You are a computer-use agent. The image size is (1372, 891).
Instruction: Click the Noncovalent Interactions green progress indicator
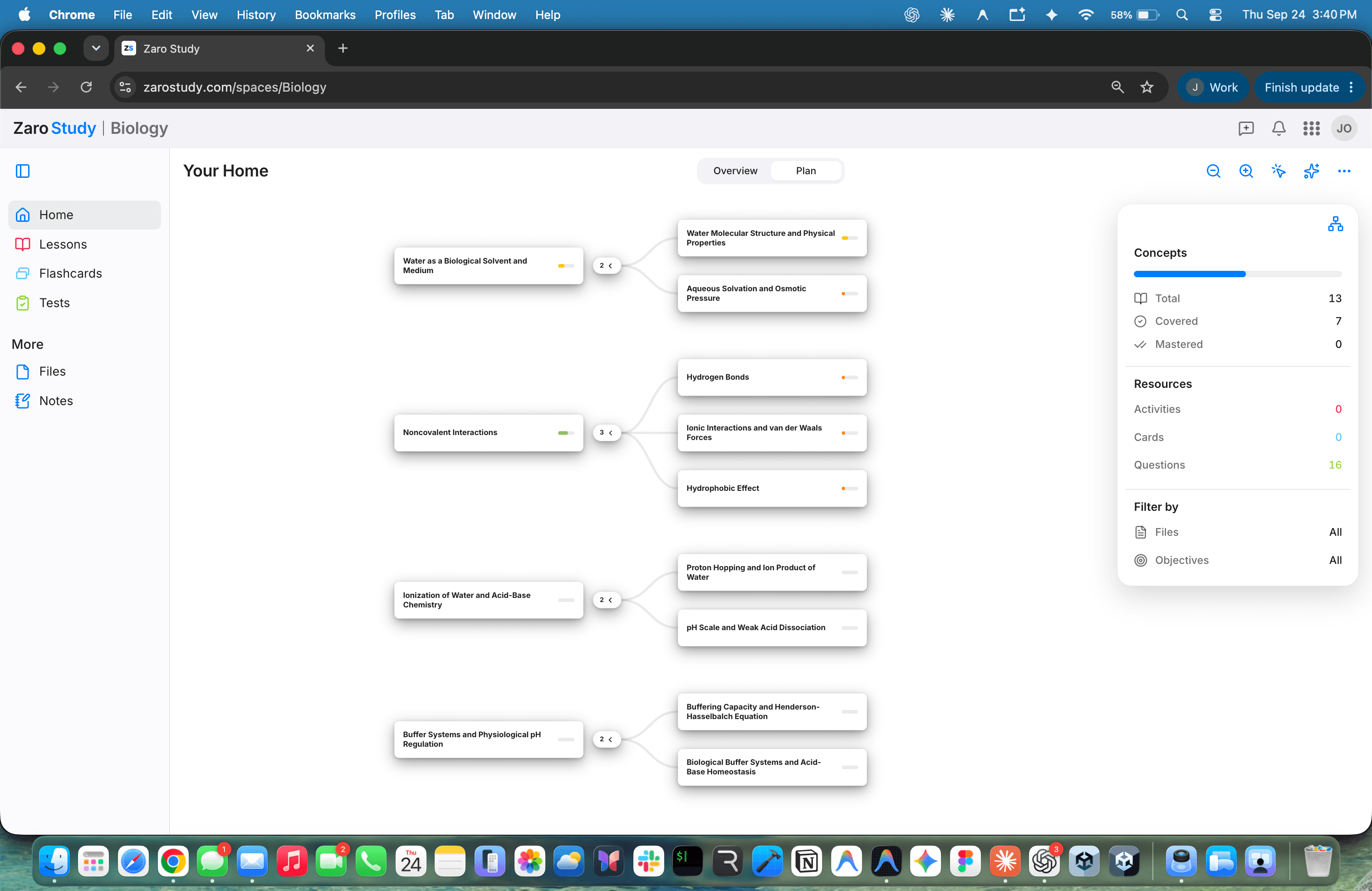565,432
